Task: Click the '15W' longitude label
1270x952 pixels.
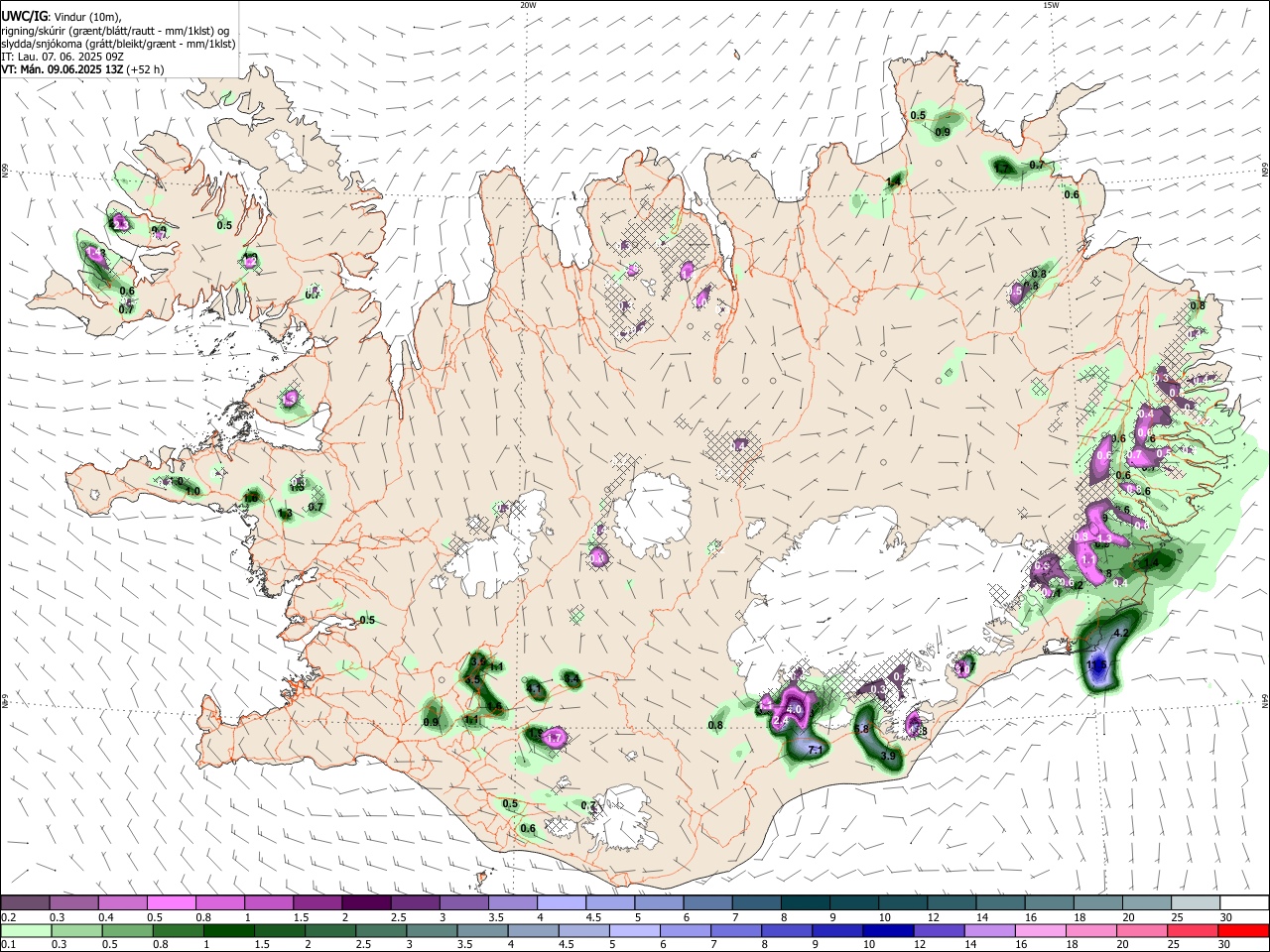Action: click(x=1051, y=5)
